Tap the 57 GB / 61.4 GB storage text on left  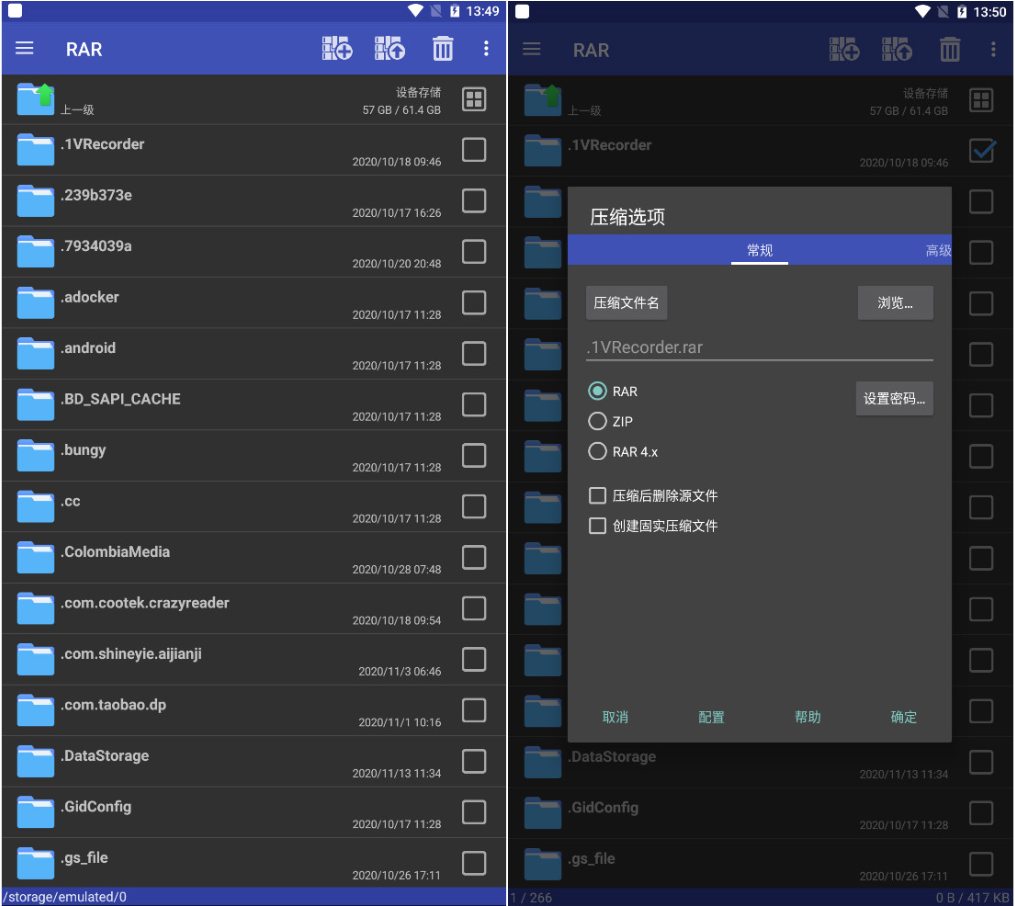click(401, 110)
